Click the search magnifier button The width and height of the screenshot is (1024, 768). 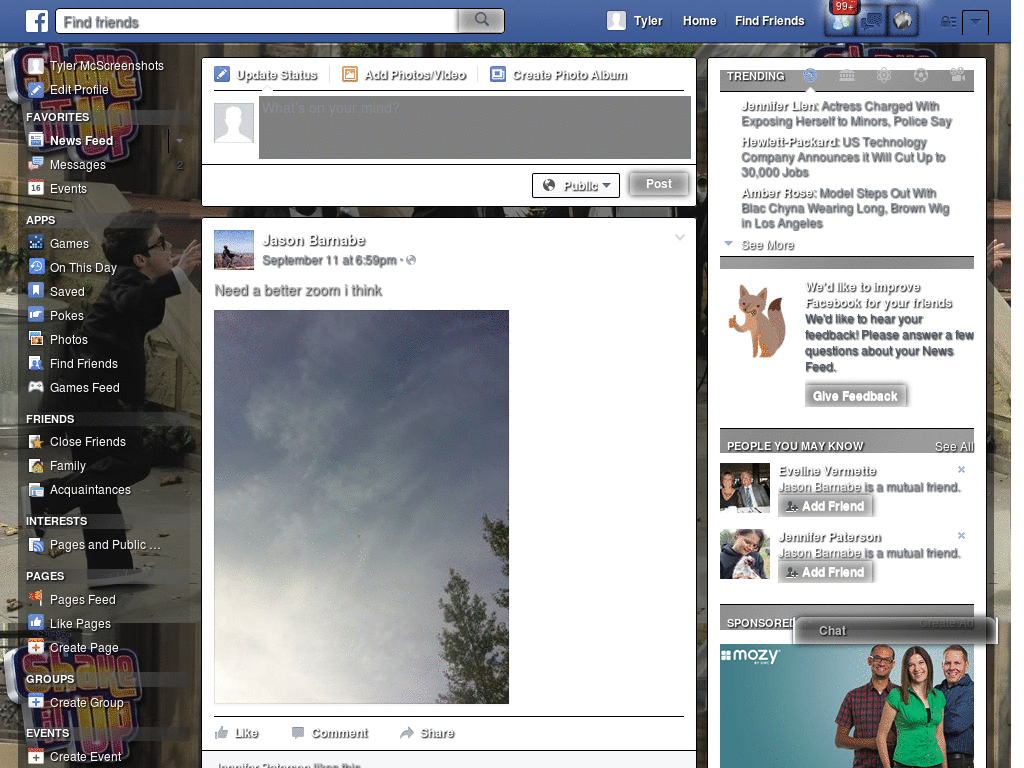pos(481,20)
